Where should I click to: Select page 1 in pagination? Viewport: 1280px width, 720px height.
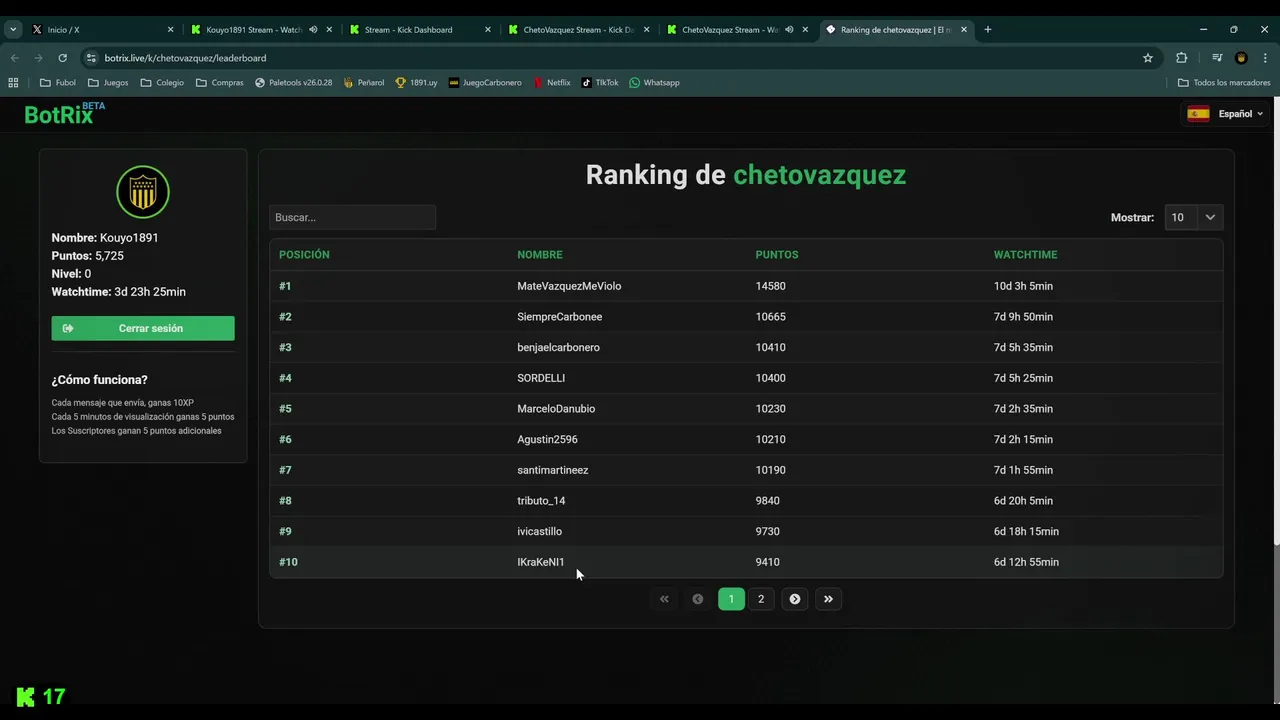(731, 599)
